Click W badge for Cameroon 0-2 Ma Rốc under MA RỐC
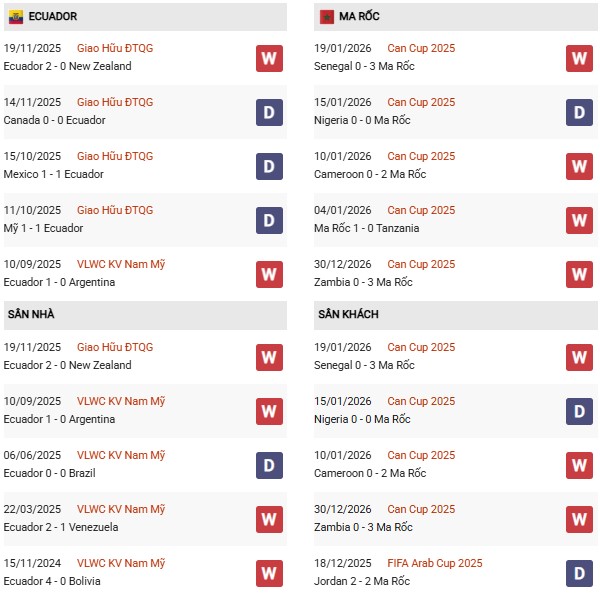 click(x=579, y=166)
